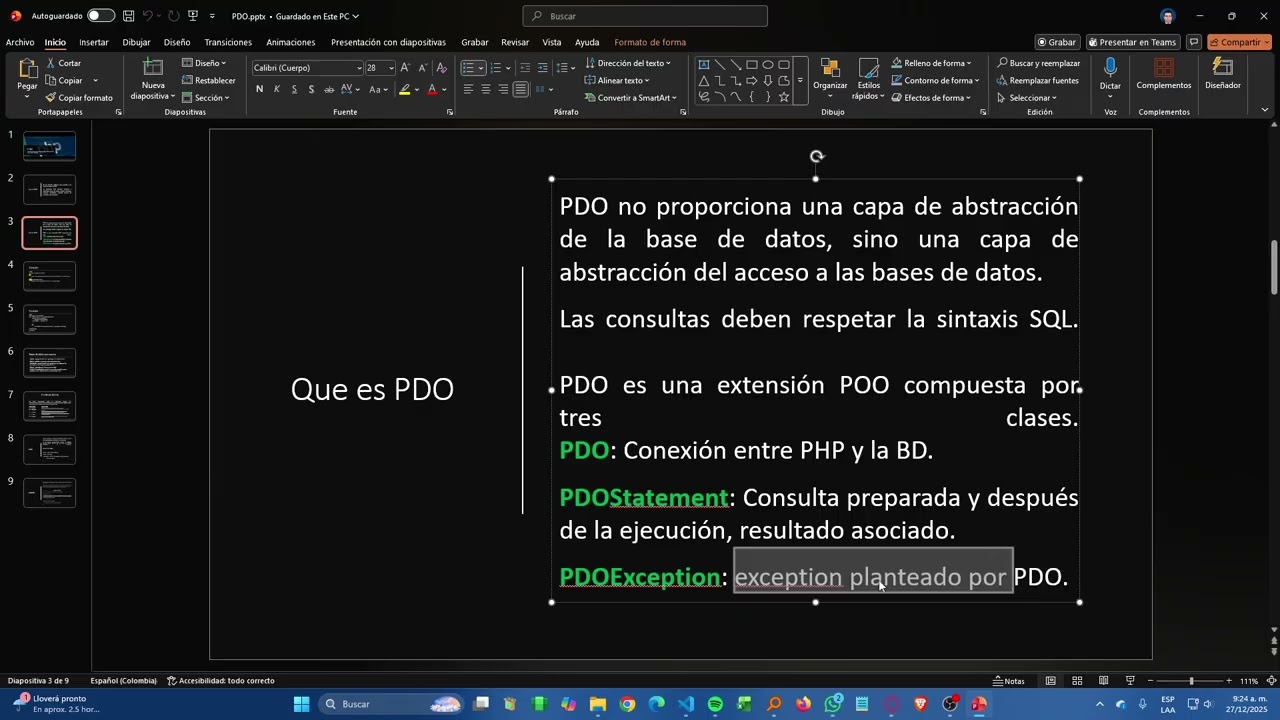This screenshot has height=720, width=1280.
Task: Open Formato de forma tab
Action: (650, 42)
